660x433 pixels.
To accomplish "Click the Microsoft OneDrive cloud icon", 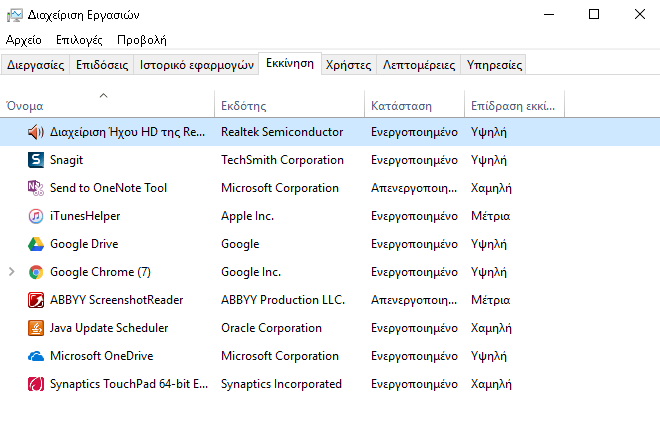I will pyautogui.click(x=36, y=356).
